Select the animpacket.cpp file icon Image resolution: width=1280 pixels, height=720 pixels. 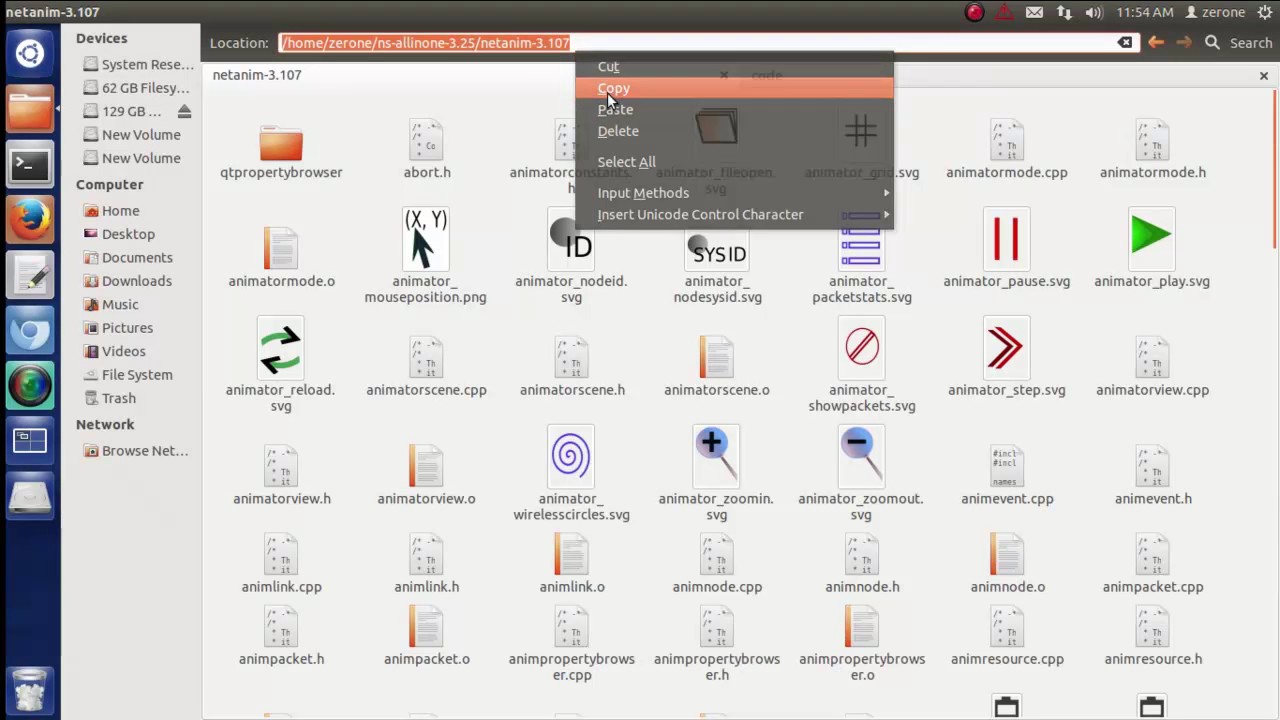[1152, 555]
